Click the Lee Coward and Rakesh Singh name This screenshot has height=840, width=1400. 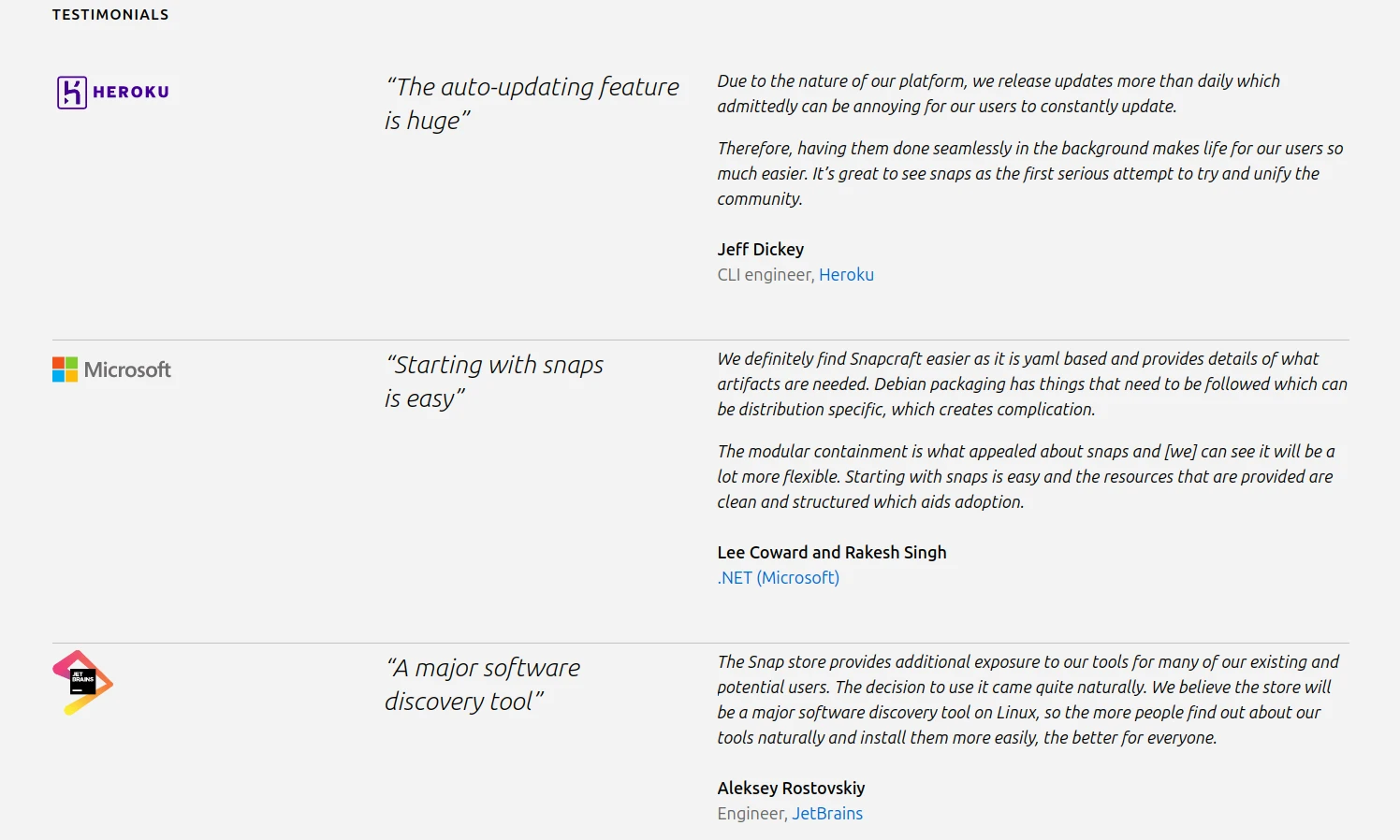[x=831, y=553]
